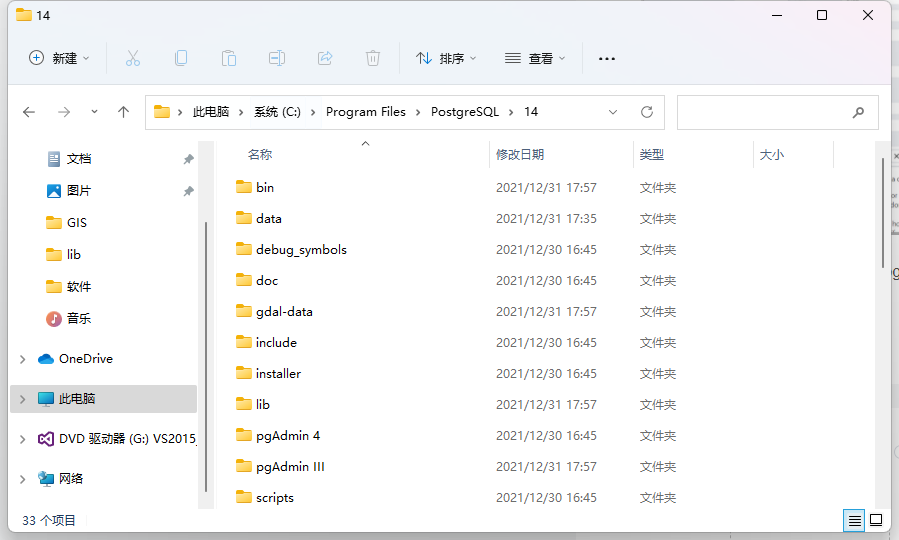Image resolution: width=899 pixels, height=540 pixels.
Task: Click the folder icon in address bar
Action: 162,112
